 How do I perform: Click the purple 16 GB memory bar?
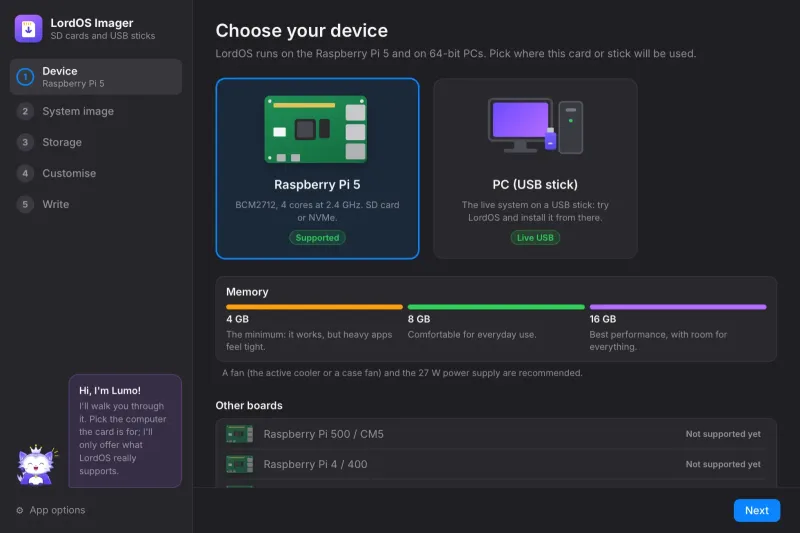(x=678, y=307)
